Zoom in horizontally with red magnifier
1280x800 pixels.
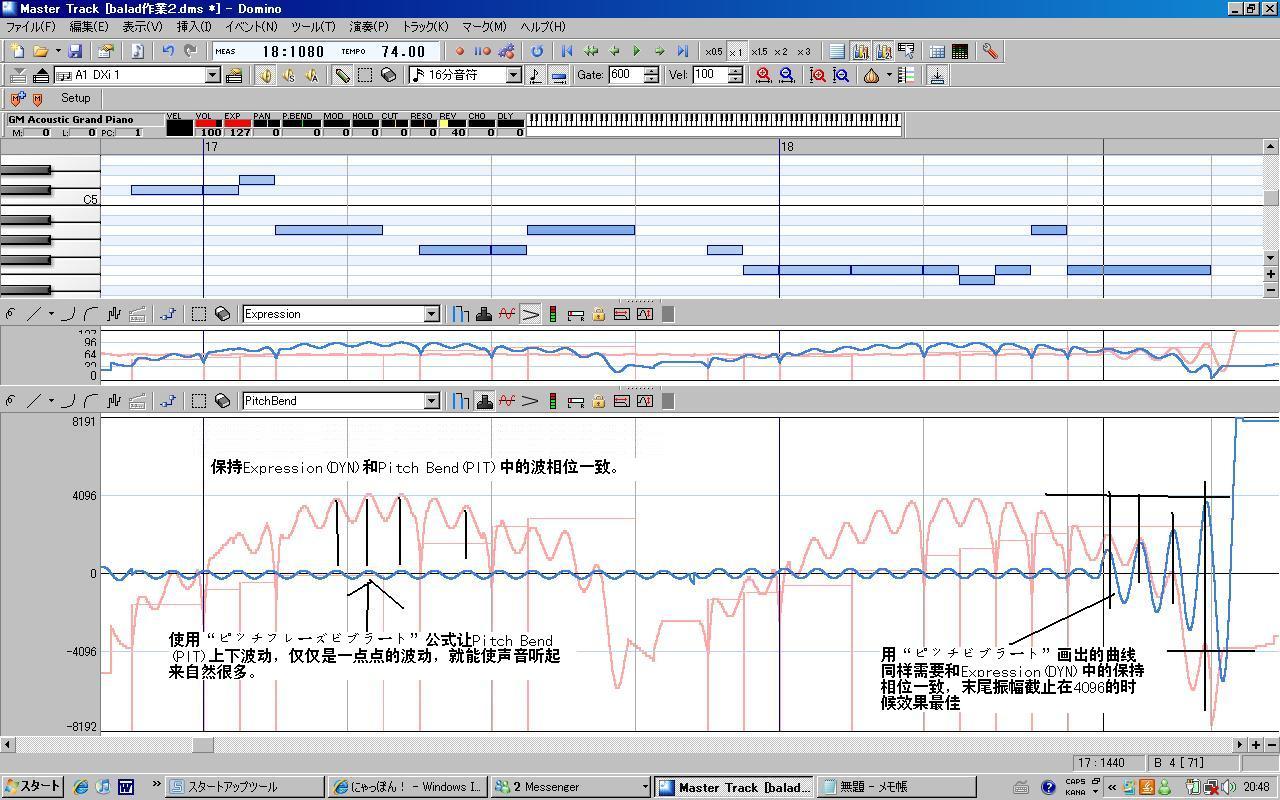click(764, 75)
